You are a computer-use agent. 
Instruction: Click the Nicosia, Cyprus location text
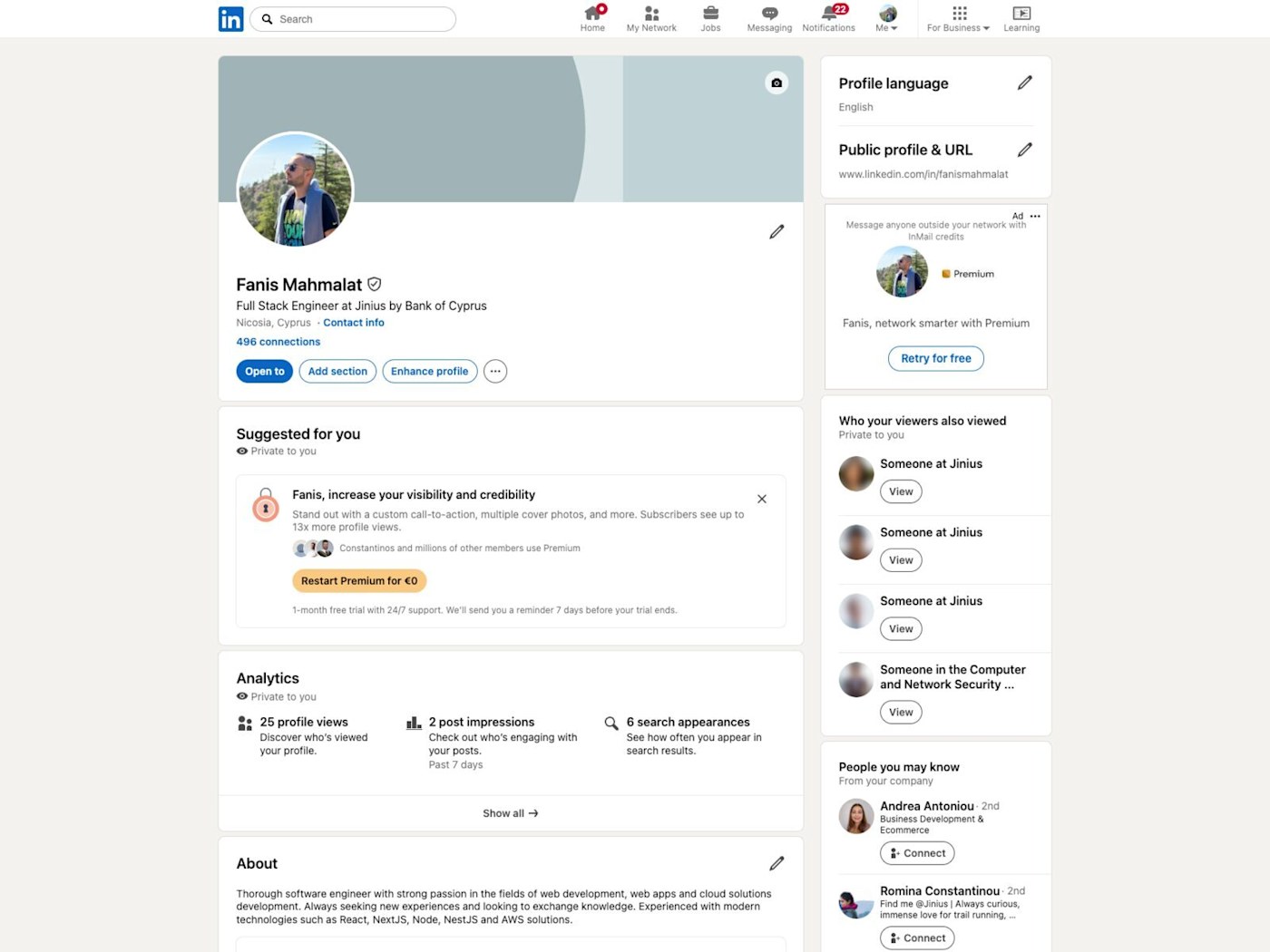click(273, 323)
